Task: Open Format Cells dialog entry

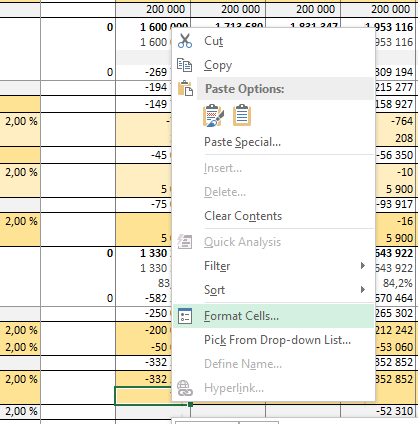Action: coord(273,316)
